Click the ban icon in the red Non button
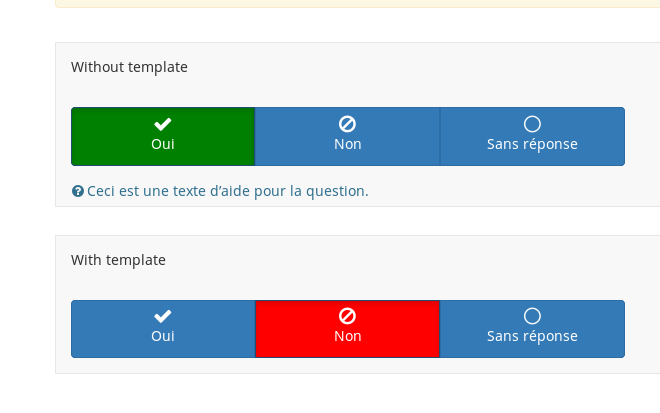660x413 pixels. (347, 316)
